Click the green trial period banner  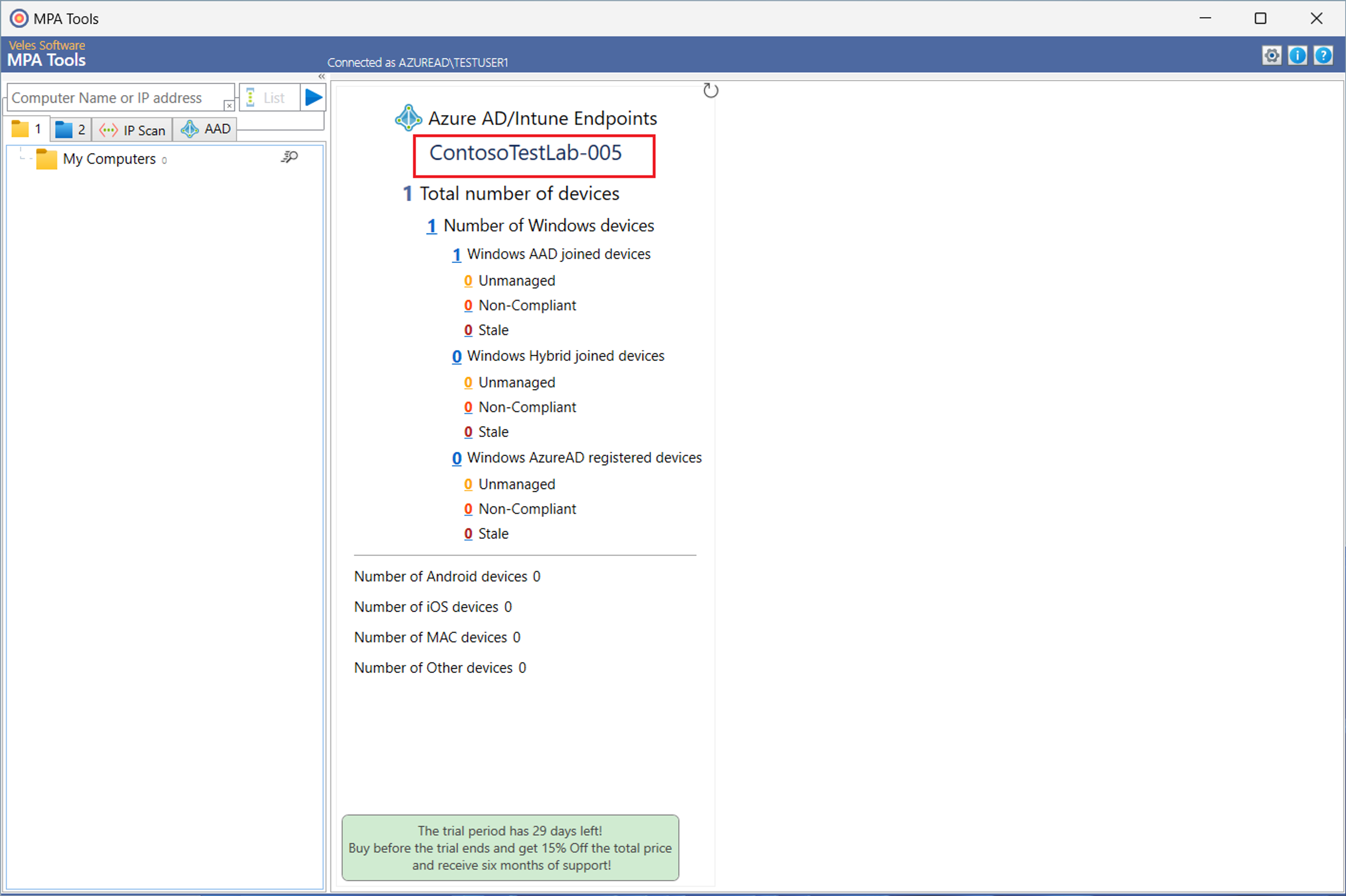(x=510, y=848)
